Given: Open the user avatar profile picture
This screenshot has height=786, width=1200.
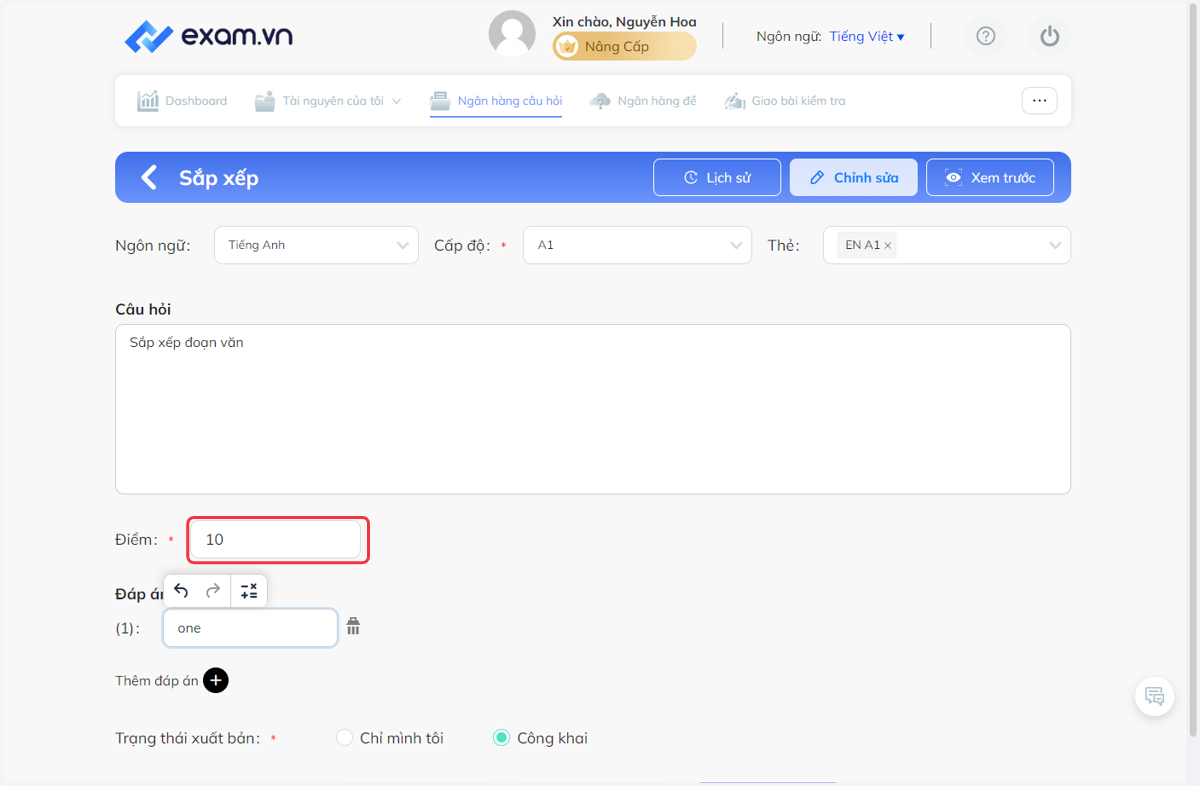Looking at the screenshot, I should click(512, 34).
